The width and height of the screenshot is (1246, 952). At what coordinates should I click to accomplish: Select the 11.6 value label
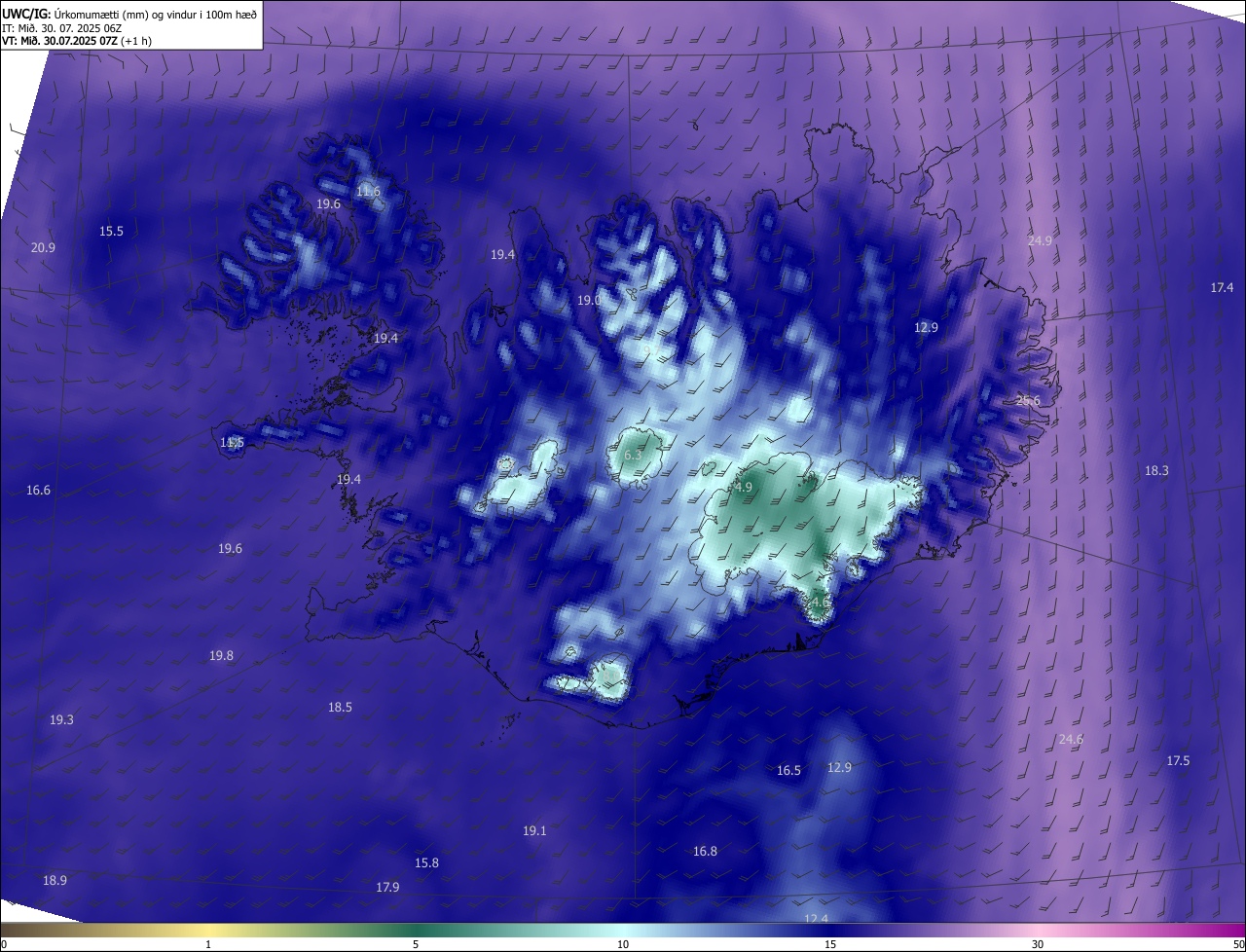coord(368,192)
